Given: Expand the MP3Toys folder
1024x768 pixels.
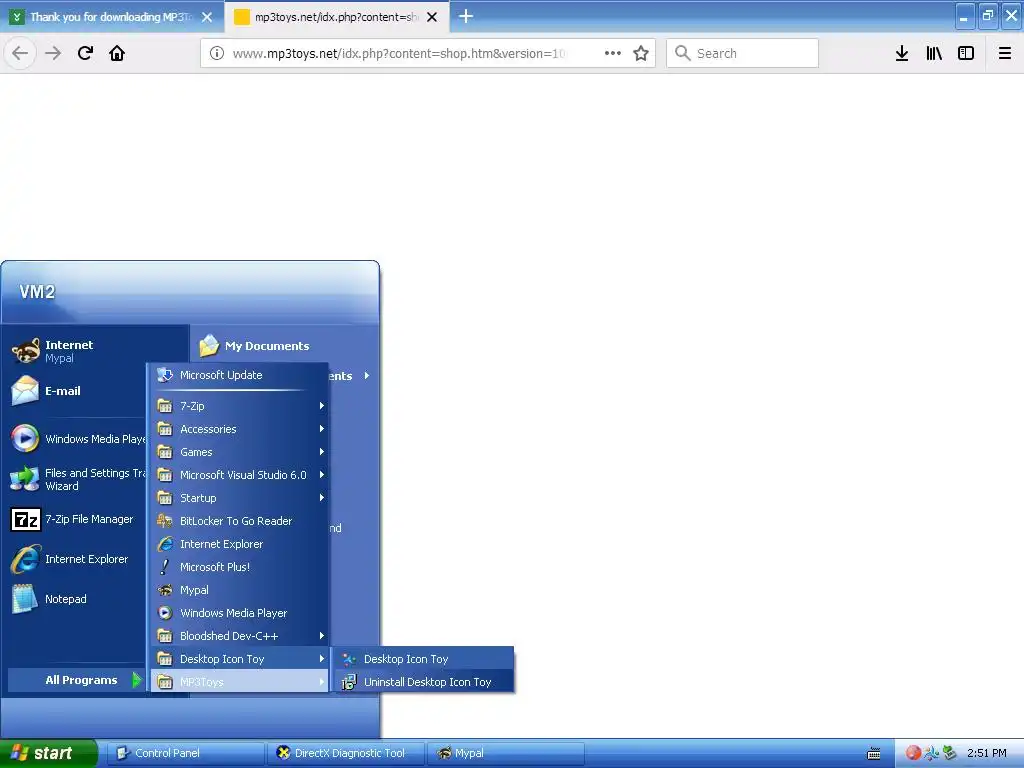Looking at the screenshot, I should [239, 682].
